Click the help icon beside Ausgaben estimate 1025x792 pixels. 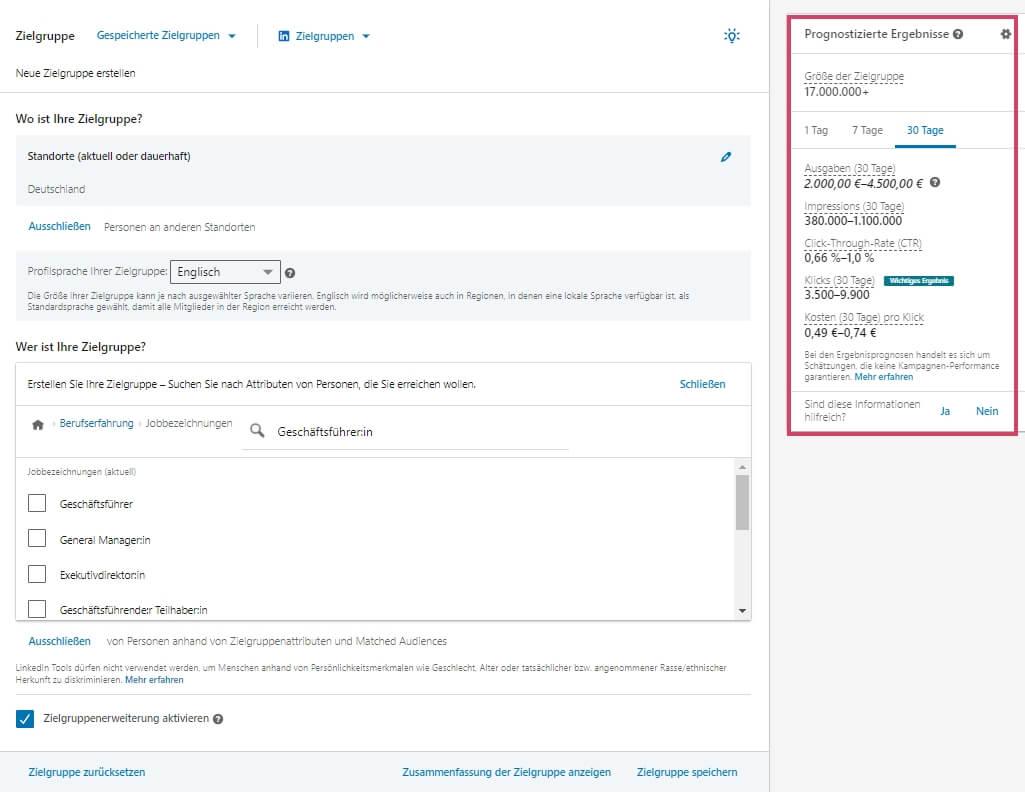coord(934,182)
